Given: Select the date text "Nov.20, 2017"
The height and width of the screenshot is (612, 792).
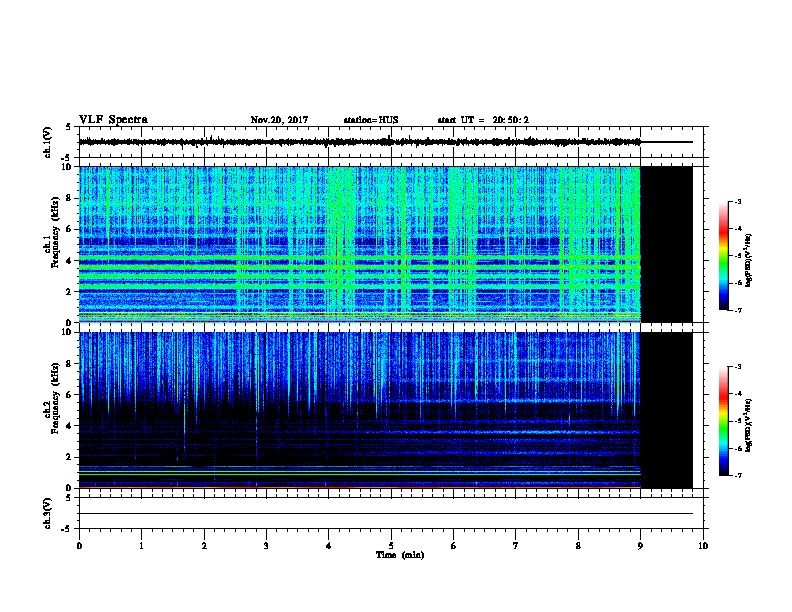Looking at the screenshot, I should (x=279, y=120).
